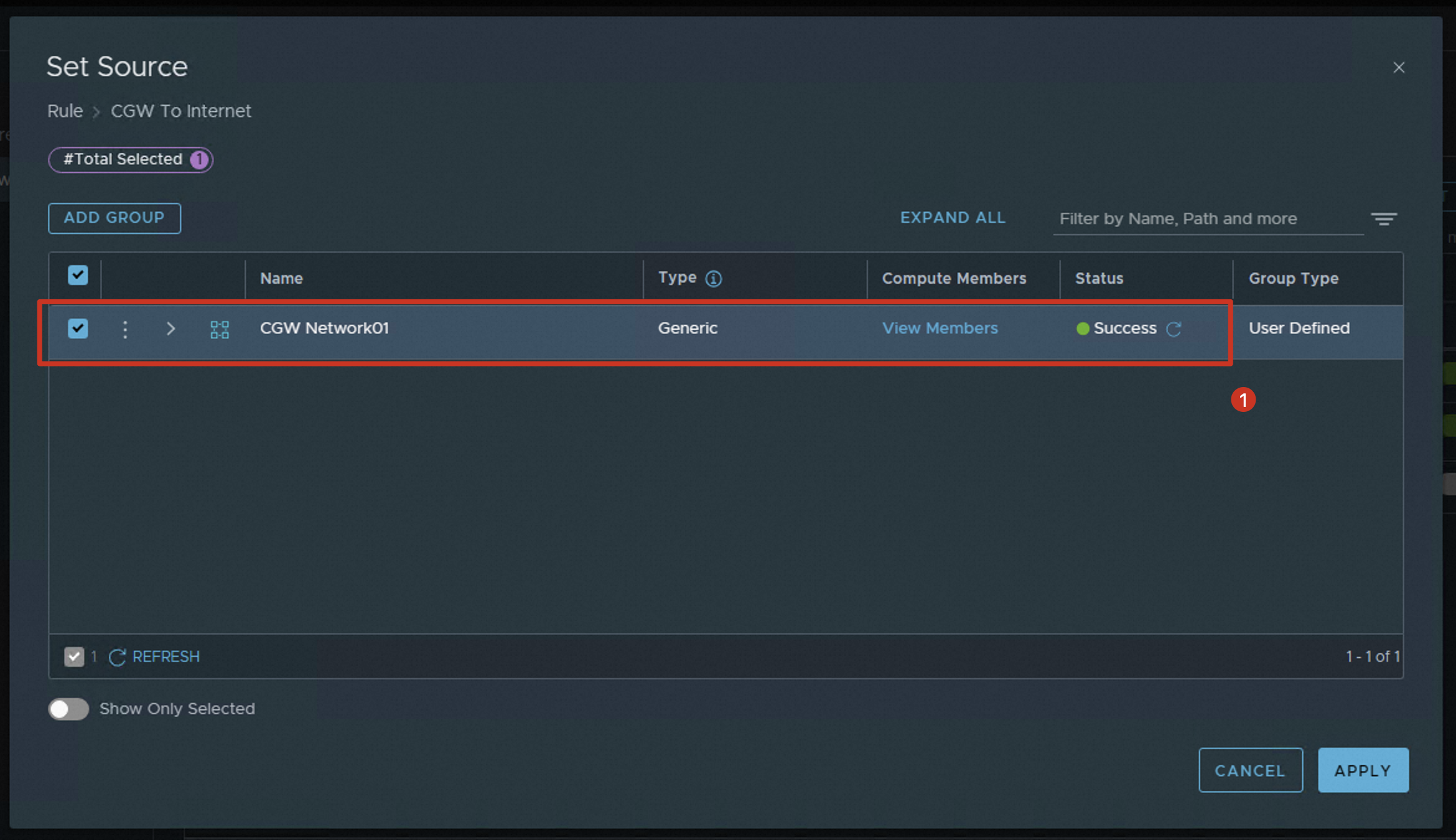
Task: Click the group icon beside CGW Network01
Action: click(220, 329)
